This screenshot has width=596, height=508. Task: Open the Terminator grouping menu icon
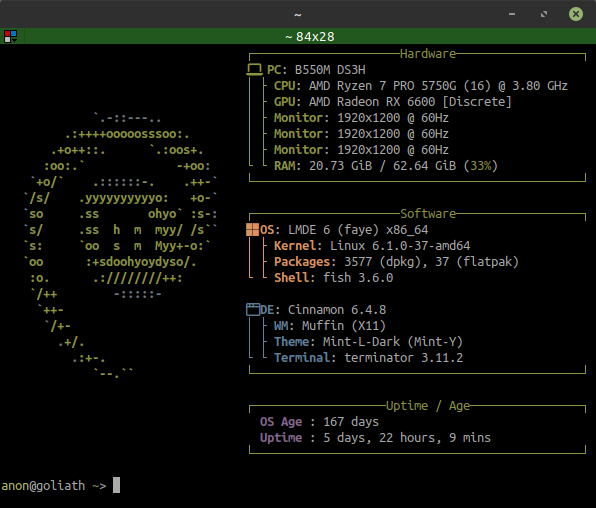[x=10, y=37]
